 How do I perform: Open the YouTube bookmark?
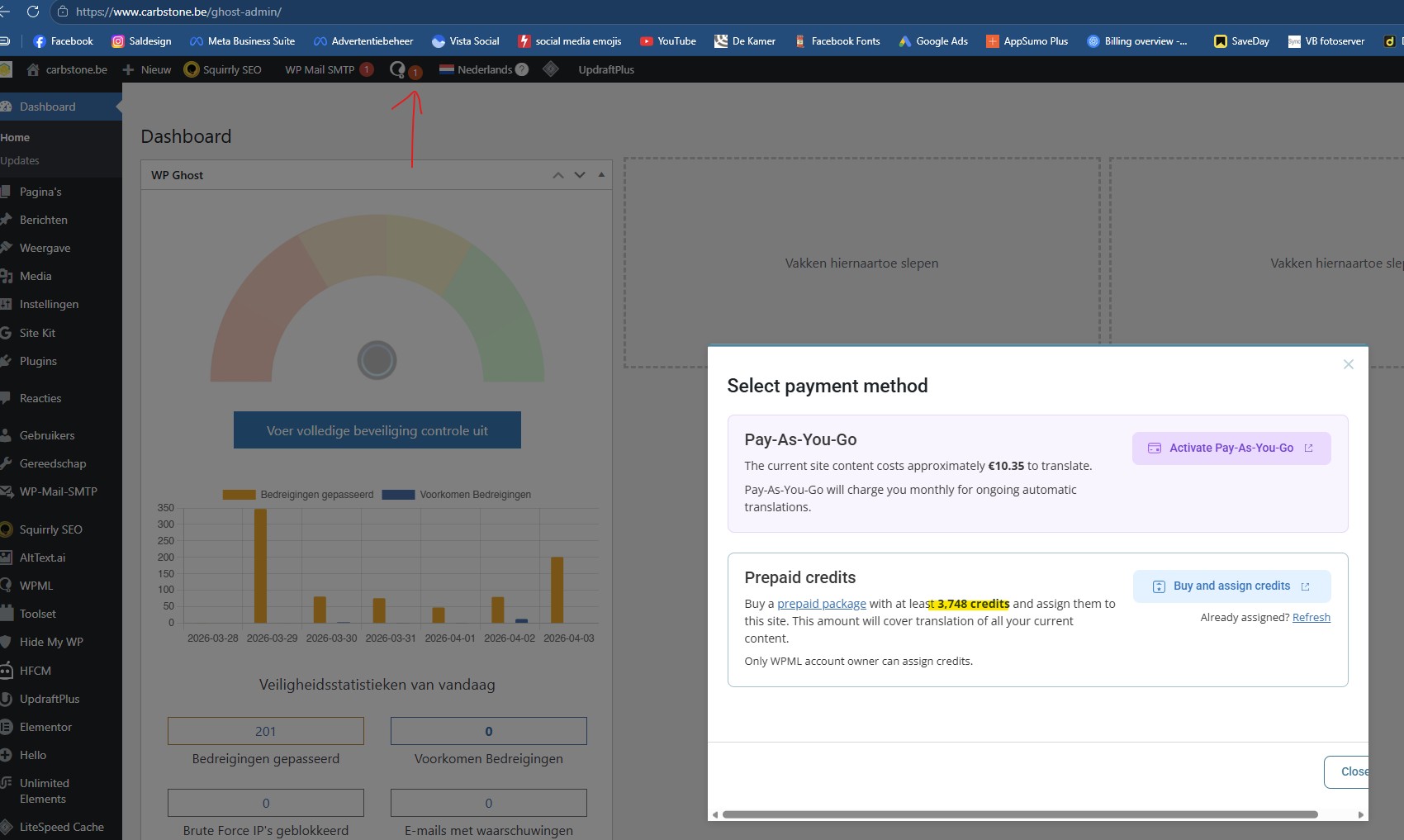point(667,41)
